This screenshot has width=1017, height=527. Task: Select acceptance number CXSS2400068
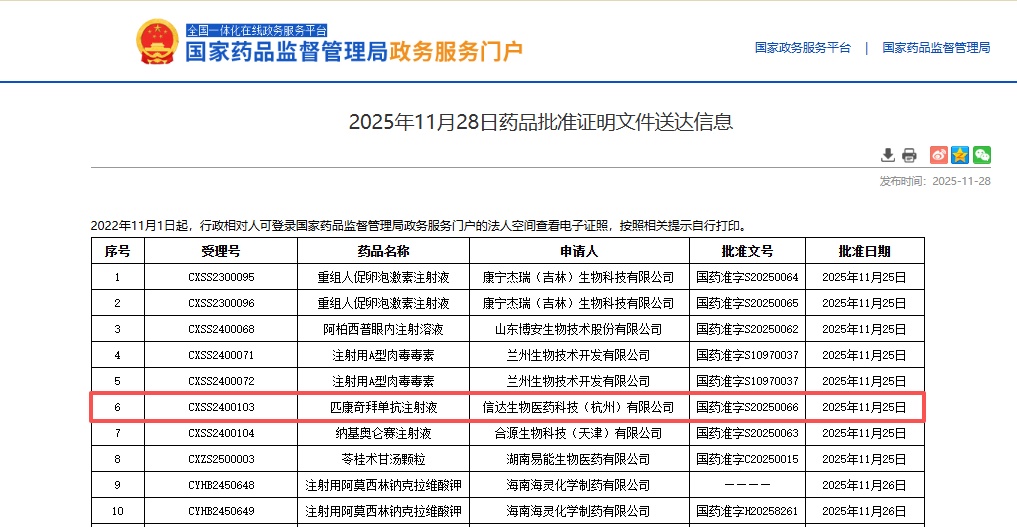[221, 329]
